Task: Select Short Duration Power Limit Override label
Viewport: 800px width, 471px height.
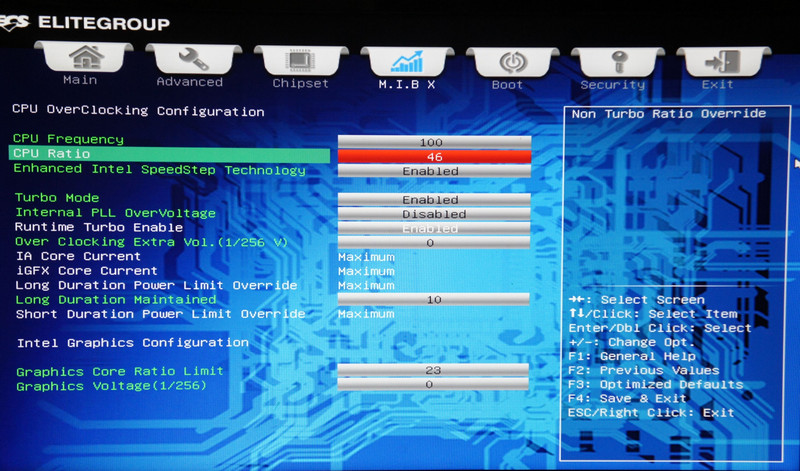Action: 160,314
